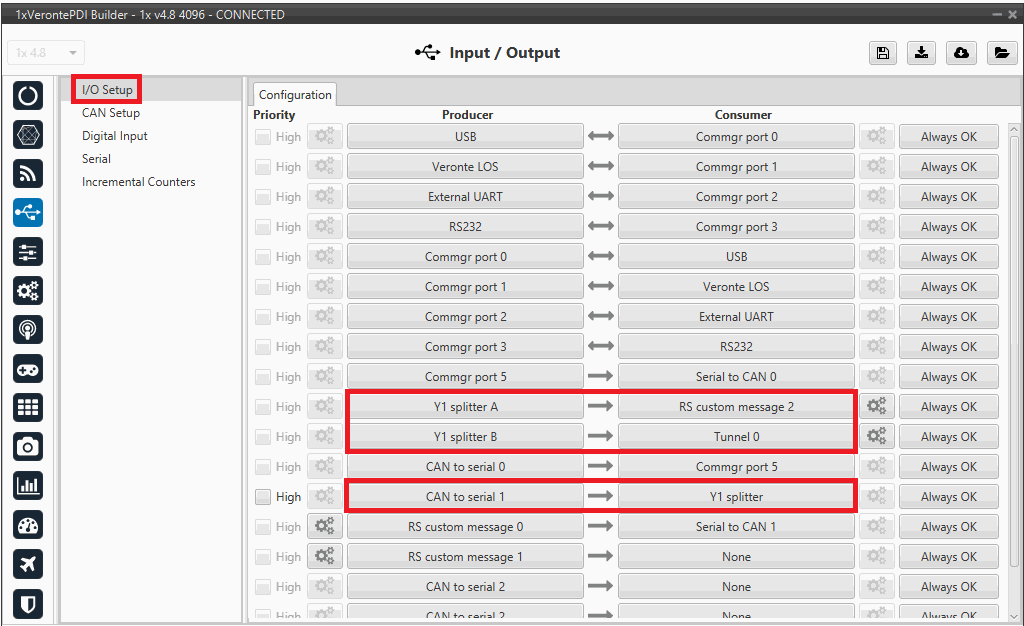1024x626 pixels.
Task: Click the open folder icon
Action: pyautogui.click(x=1001, y=54)
